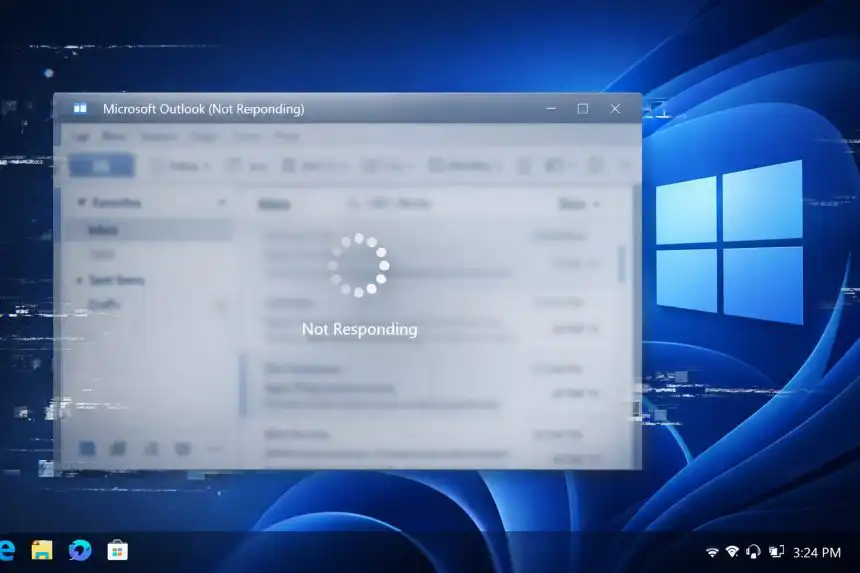Open the File tab in Outlook's ribbon
This screenshot has height=573, width=860.
(x=82, y=136)
